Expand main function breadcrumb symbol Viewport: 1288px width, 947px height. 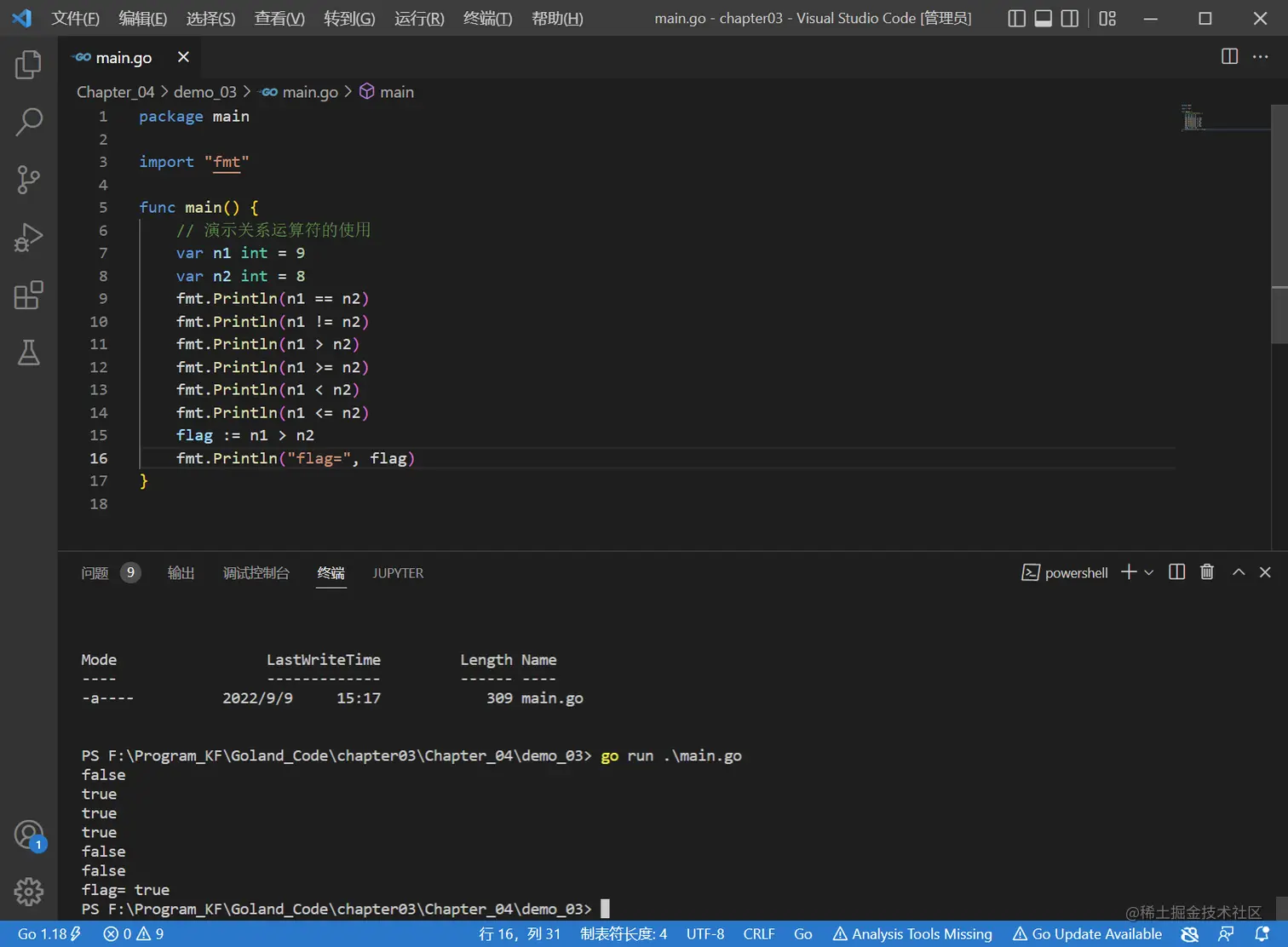pos(387,92)
